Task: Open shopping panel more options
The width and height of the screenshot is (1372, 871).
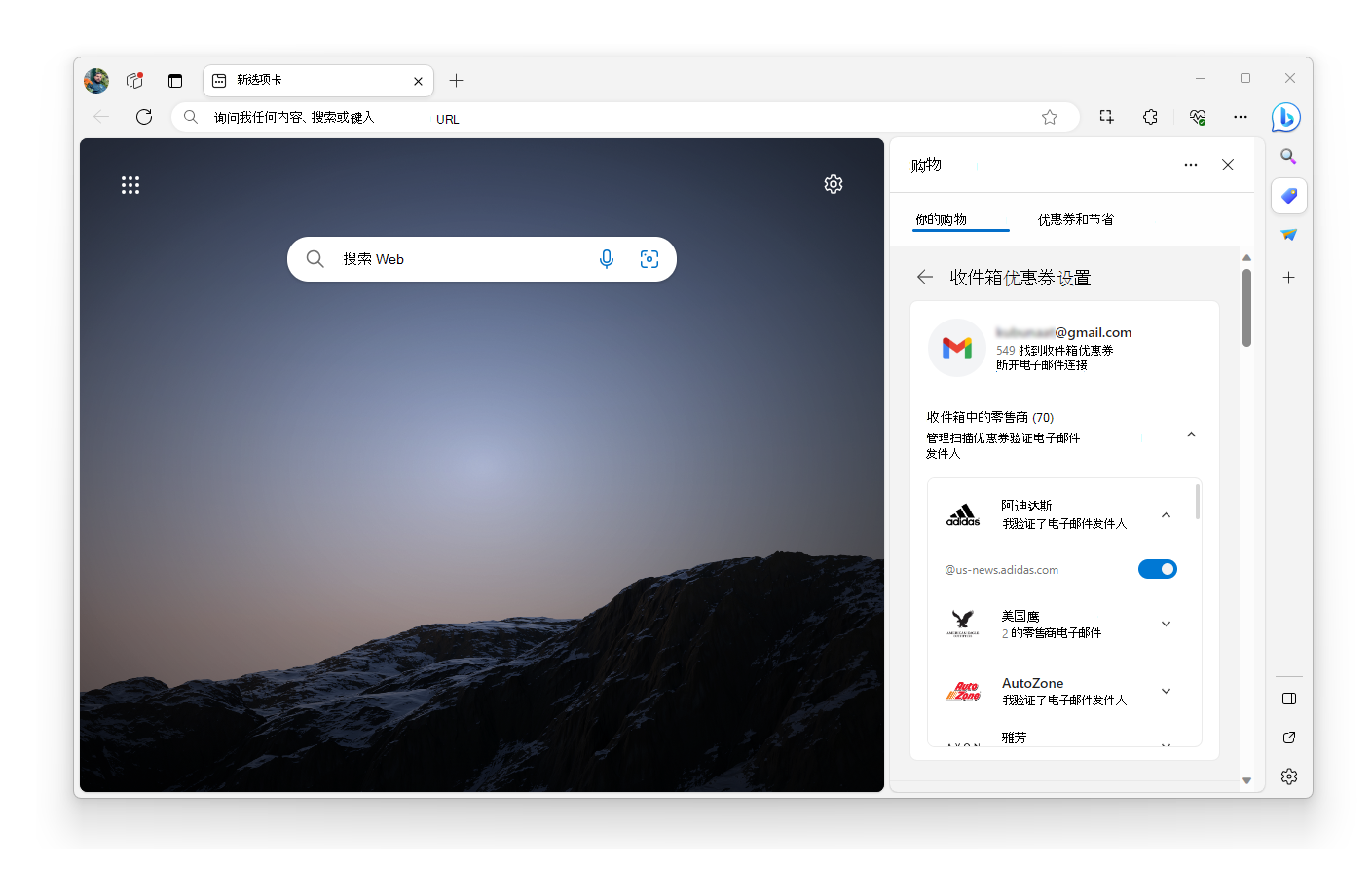Action: [1191, 165]
